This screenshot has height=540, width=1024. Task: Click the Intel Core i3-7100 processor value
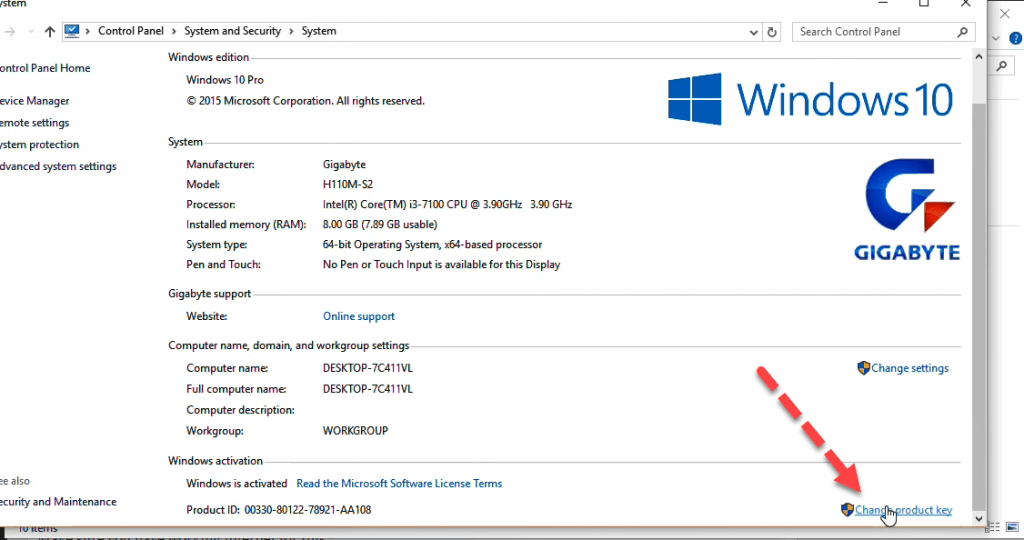(447, 204)
